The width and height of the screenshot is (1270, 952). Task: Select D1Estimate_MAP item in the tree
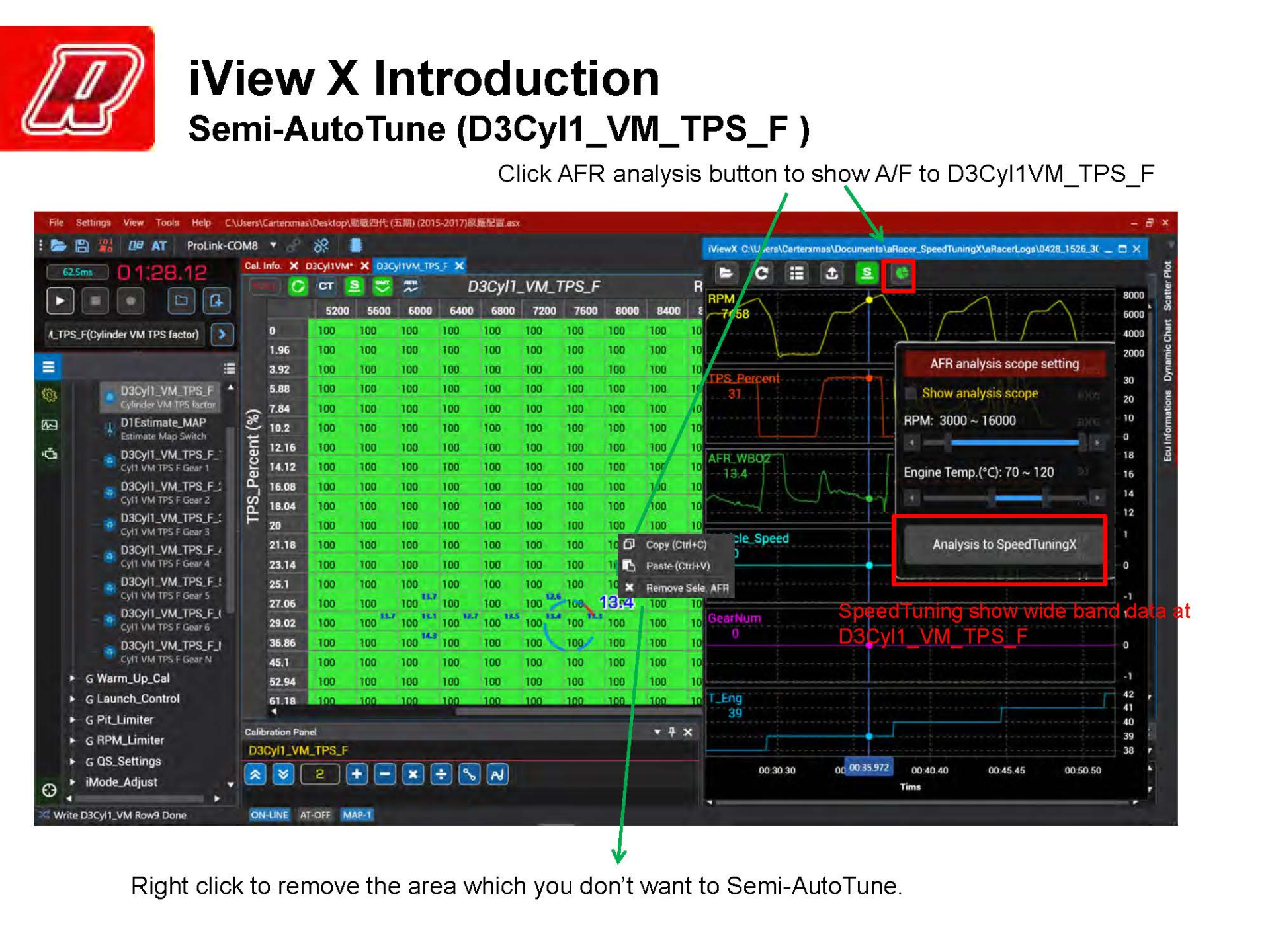tap(163, 423)
